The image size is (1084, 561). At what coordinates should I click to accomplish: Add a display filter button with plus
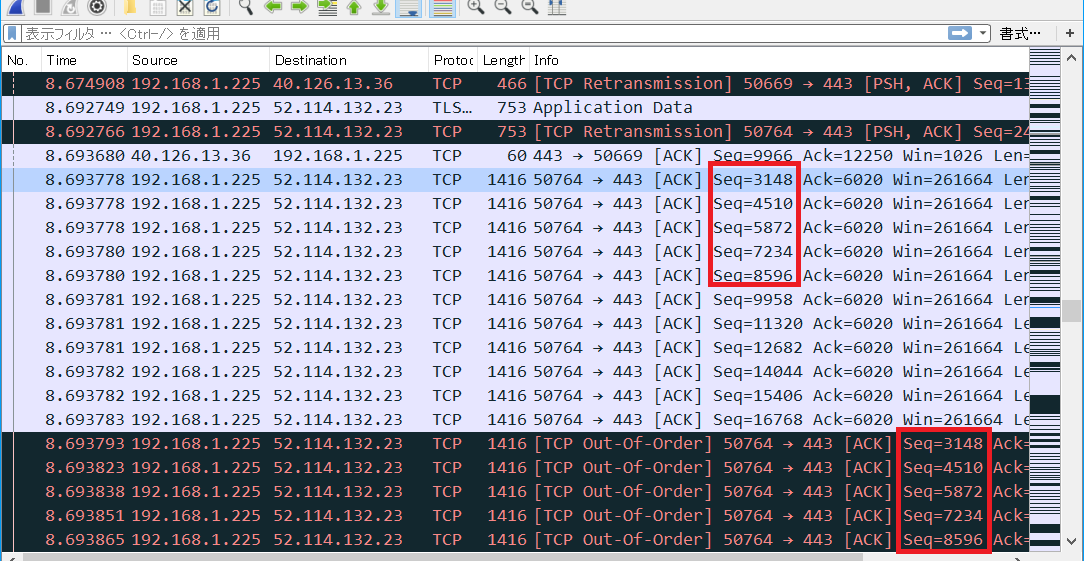(x=1069, y=33)
